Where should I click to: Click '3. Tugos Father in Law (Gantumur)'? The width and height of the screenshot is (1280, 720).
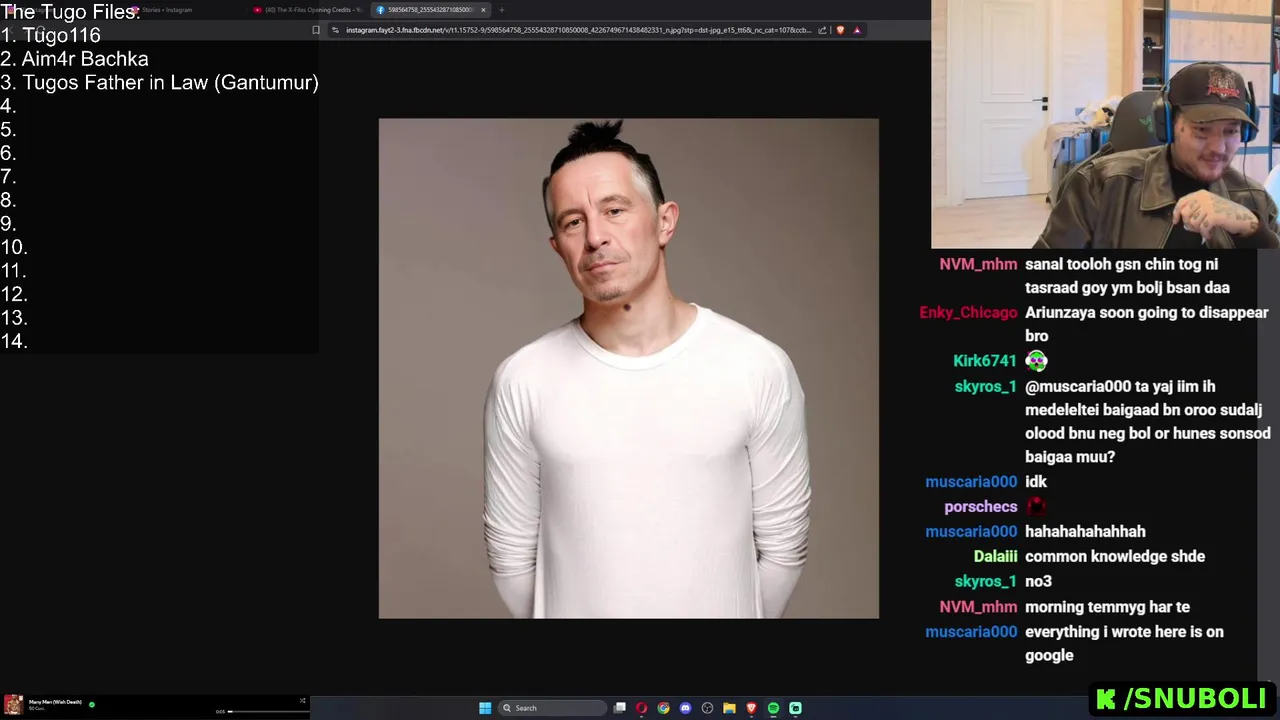(x=160, y=83)
